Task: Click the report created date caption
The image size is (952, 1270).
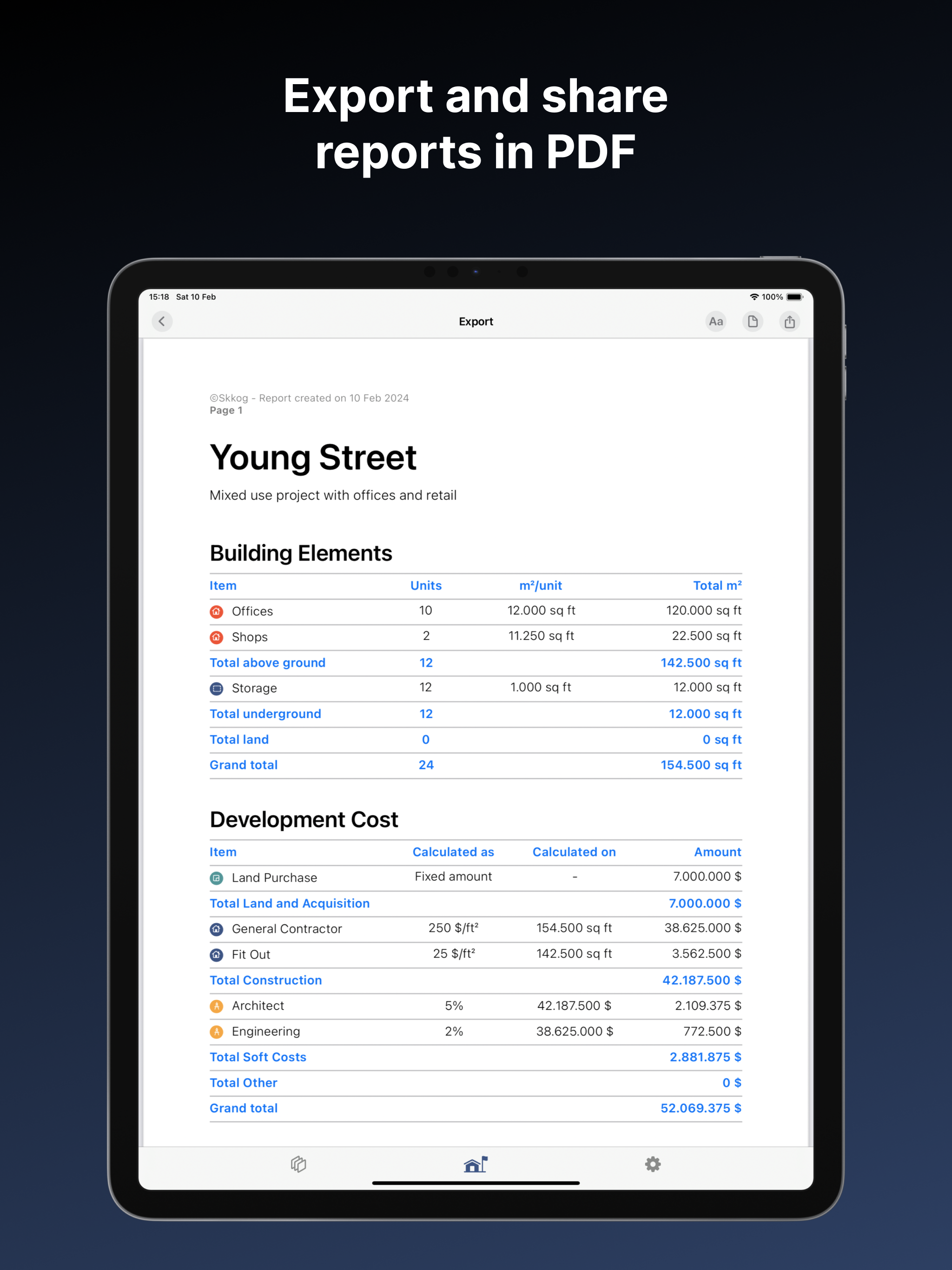Action: (x=309, y=398)
